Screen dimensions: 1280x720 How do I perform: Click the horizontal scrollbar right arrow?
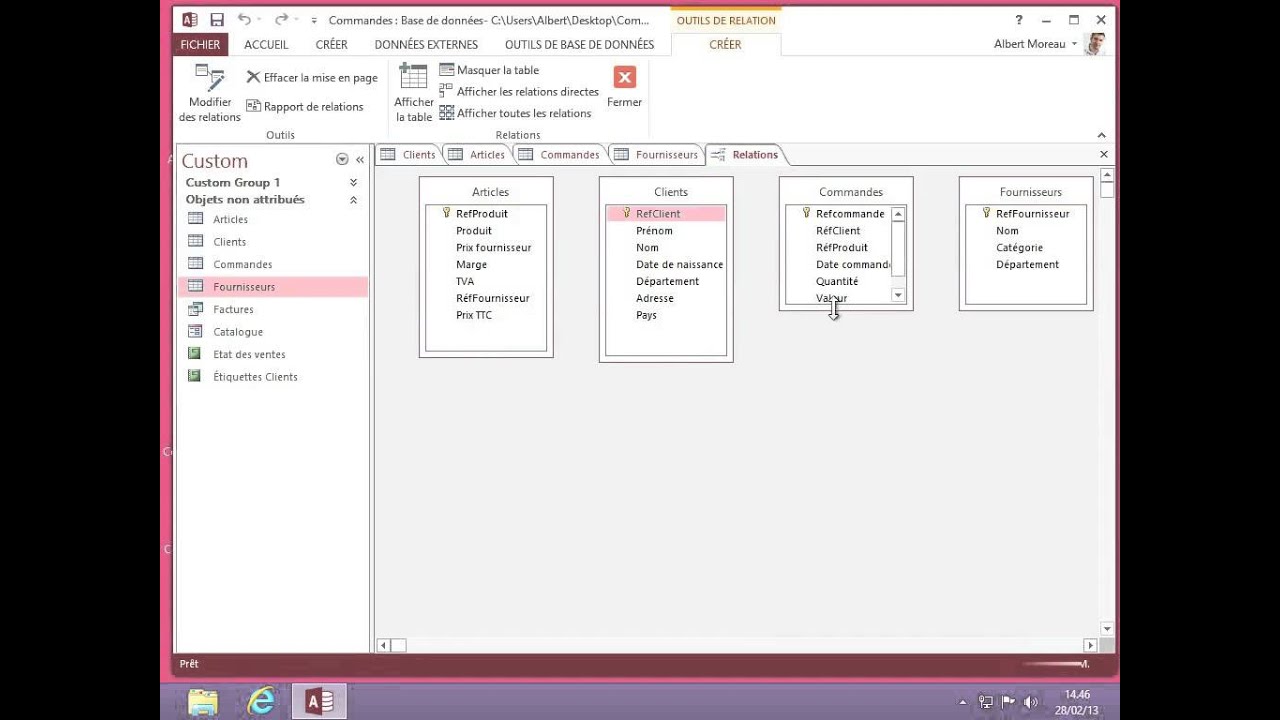(1090, 646)
